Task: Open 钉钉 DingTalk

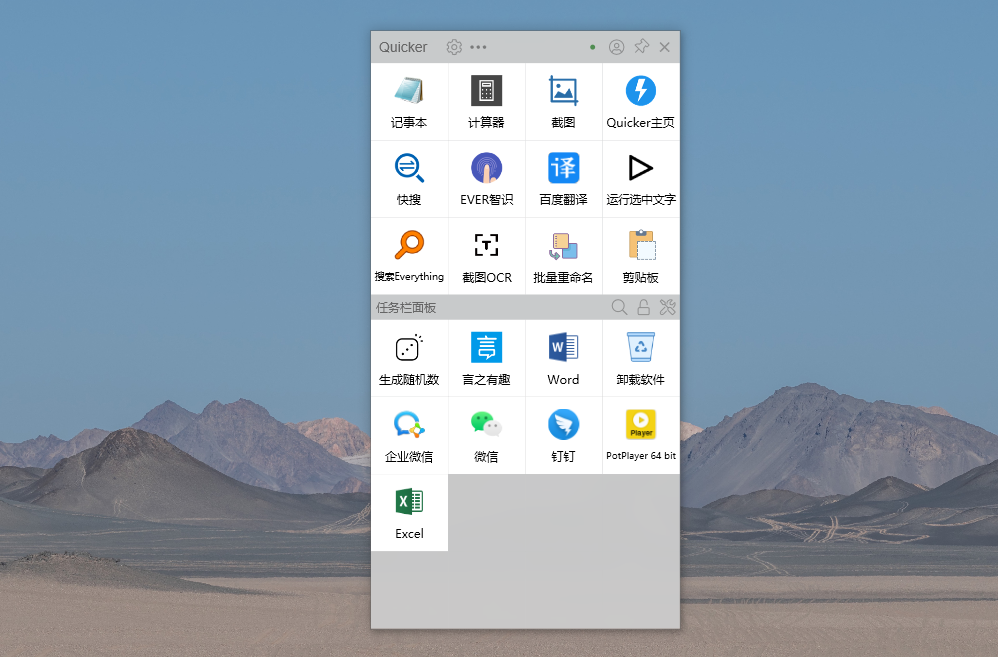Action: (x=563, y=435)
